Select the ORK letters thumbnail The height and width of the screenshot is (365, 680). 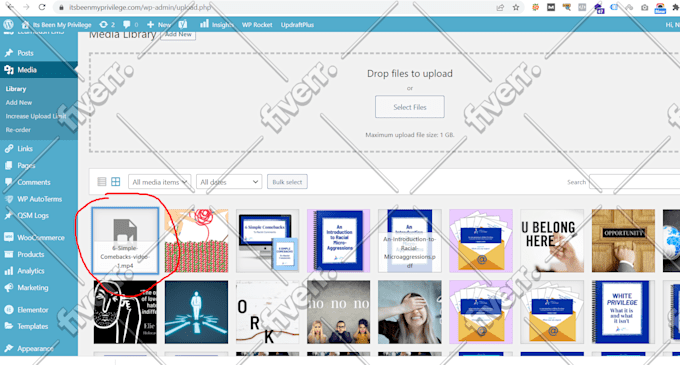pyautogui.click(x=268, y=312)
